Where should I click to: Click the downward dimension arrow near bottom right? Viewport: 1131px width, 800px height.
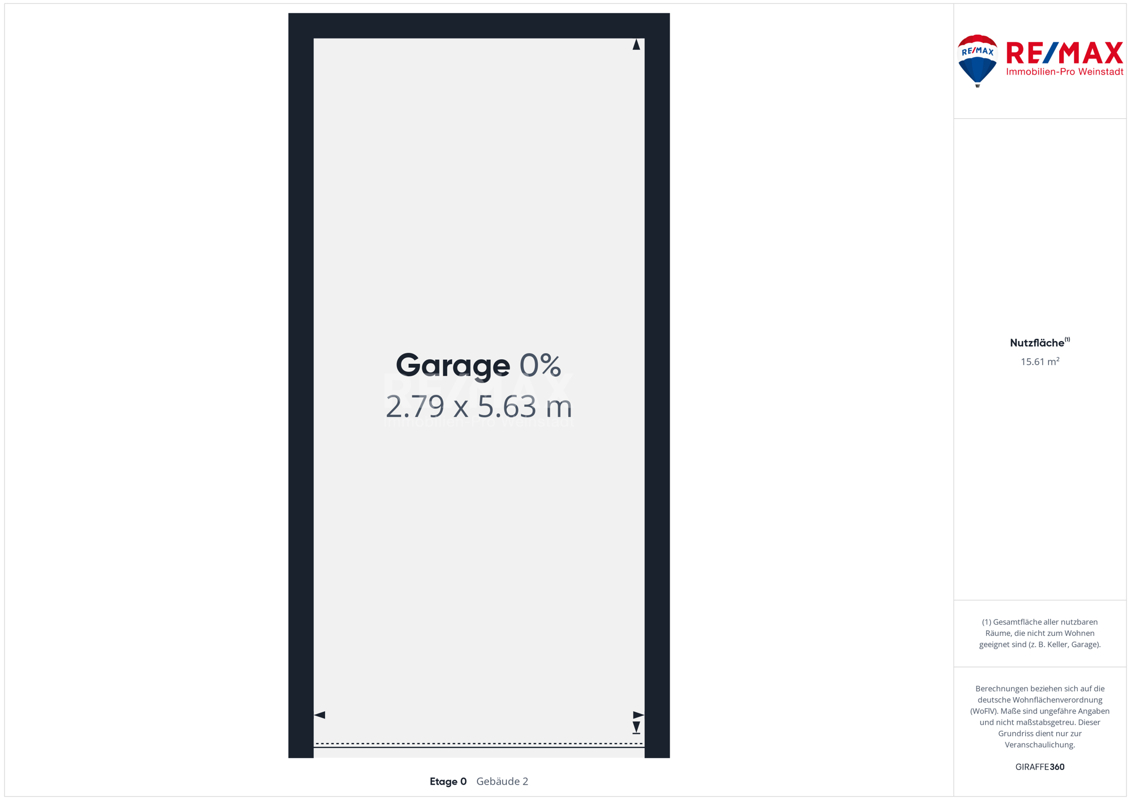(636, 728)
